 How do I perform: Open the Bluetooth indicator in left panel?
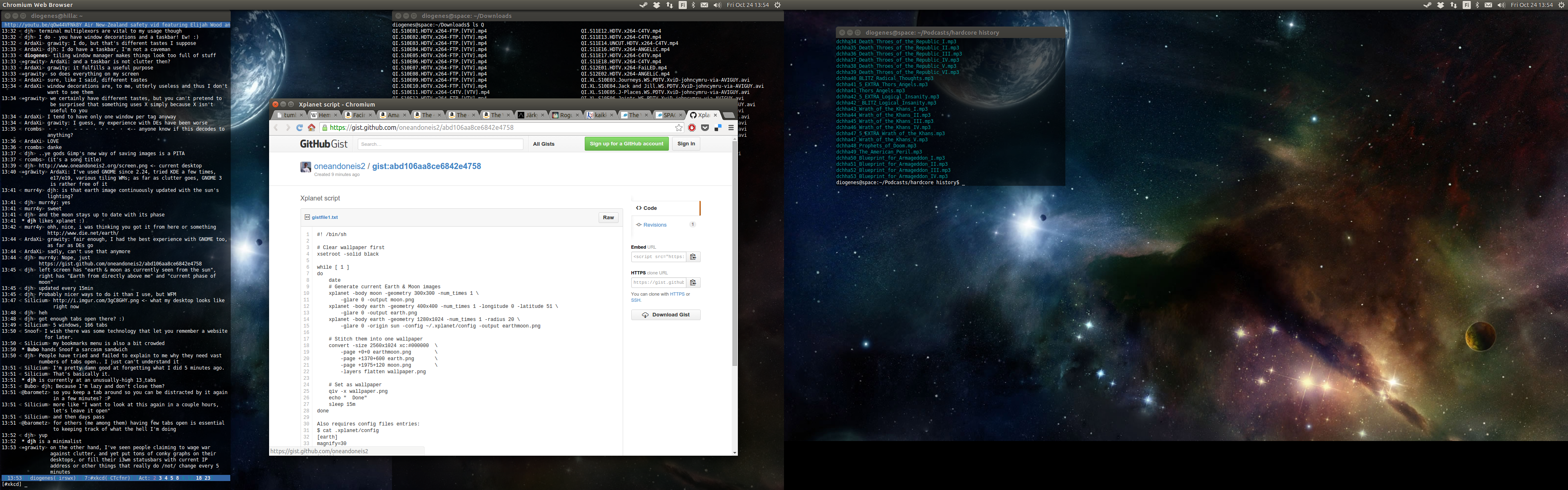coord(693,5)
